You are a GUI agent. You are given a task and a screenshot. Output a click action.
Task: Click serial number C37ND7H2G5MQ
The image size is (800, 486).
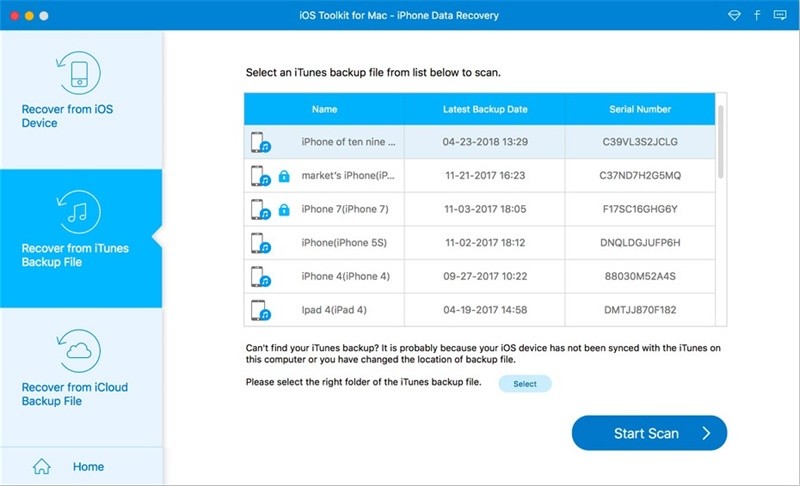[x=640, y=175]
